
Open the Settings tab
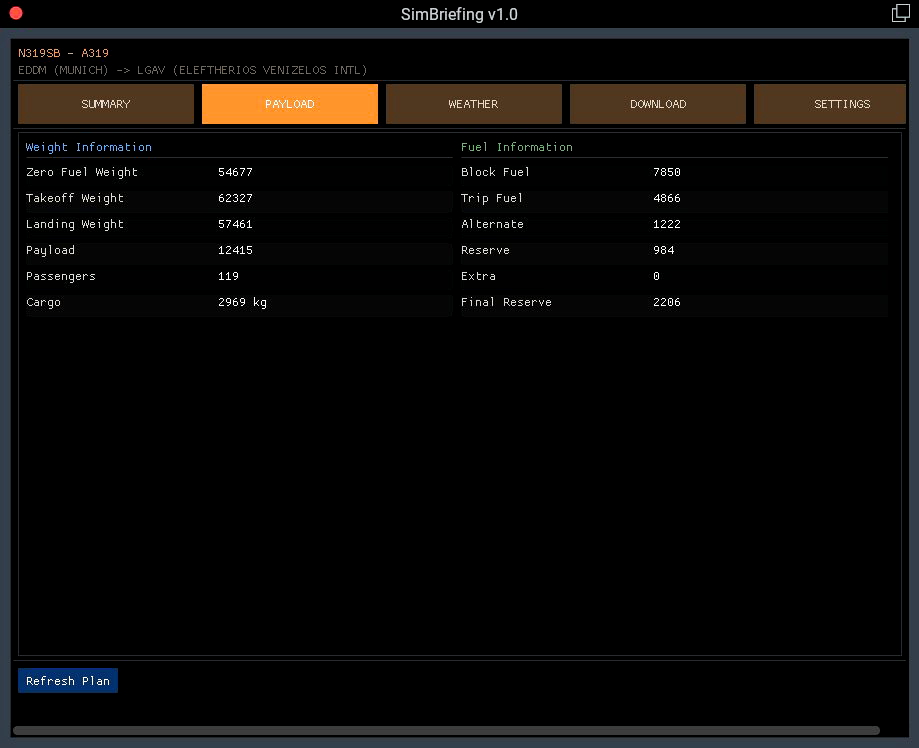[841, 104]
